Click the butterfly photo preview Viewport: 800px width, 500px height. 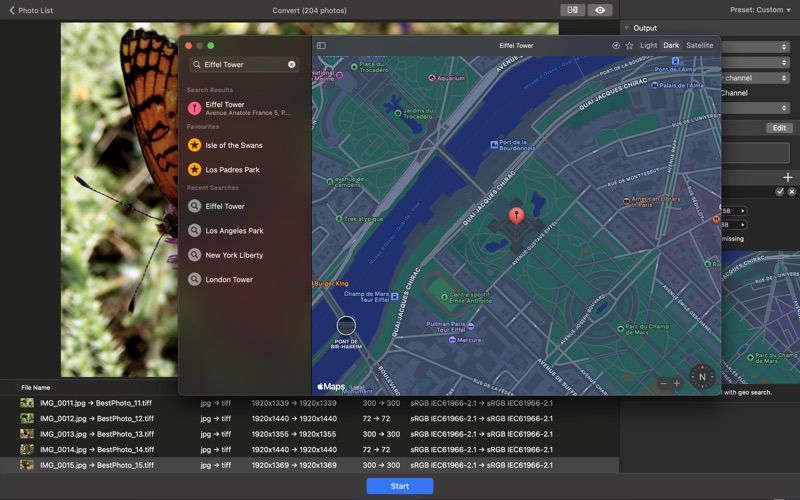tap(119, 199)
